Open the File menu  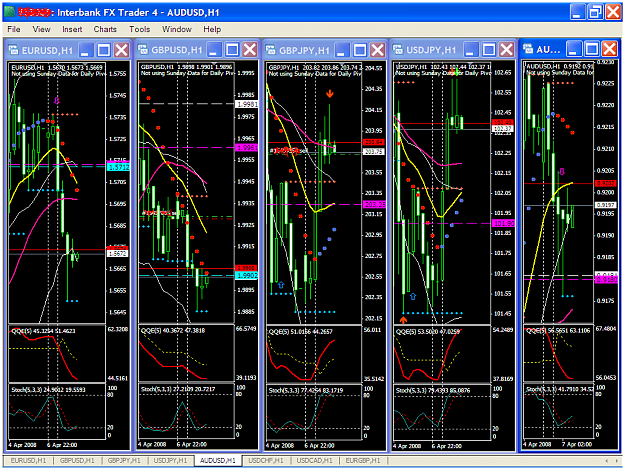(14, 29)
